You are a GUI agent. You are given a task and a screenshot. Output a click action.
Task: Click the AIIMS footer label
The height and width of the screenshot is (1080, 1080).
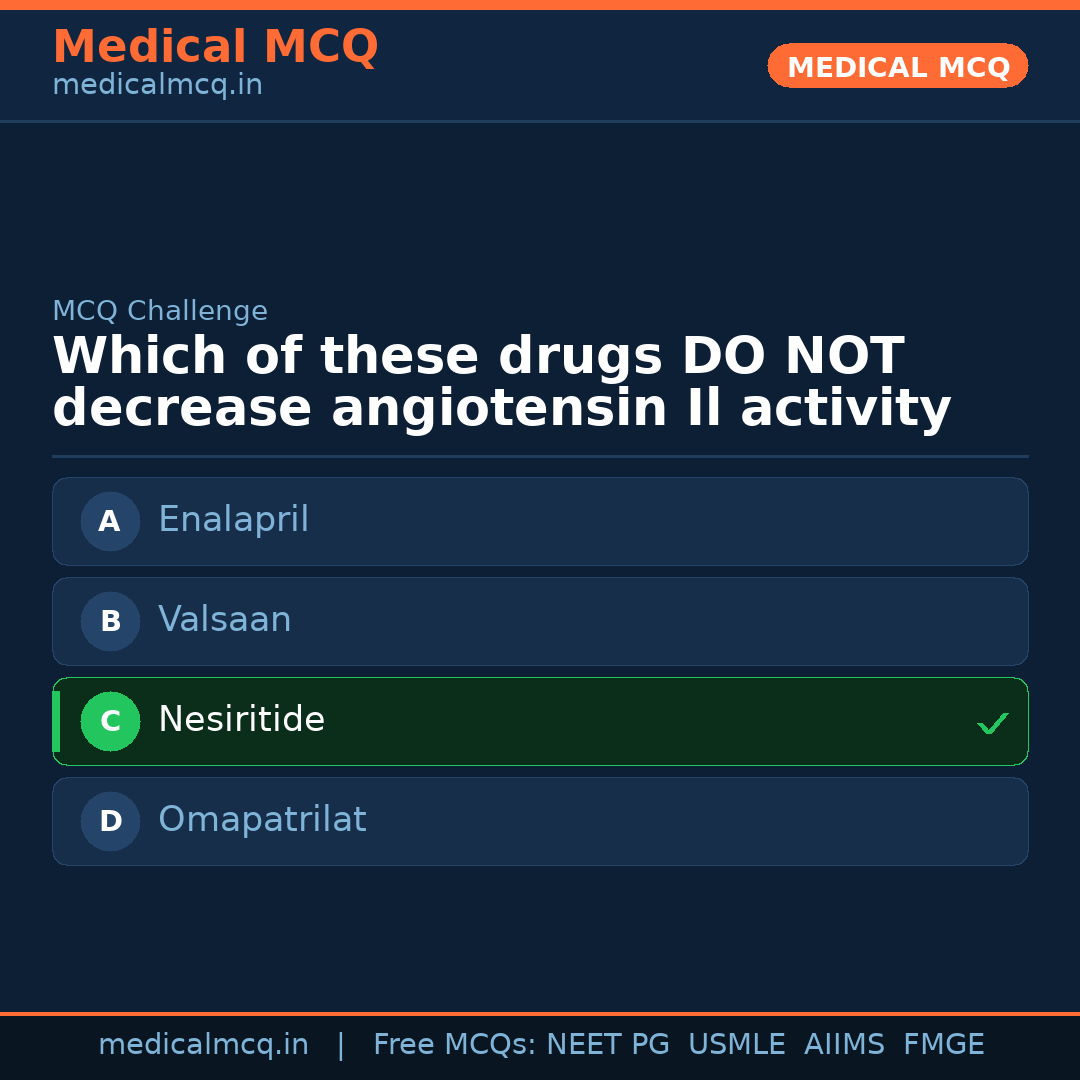[x=844, y=1045]
